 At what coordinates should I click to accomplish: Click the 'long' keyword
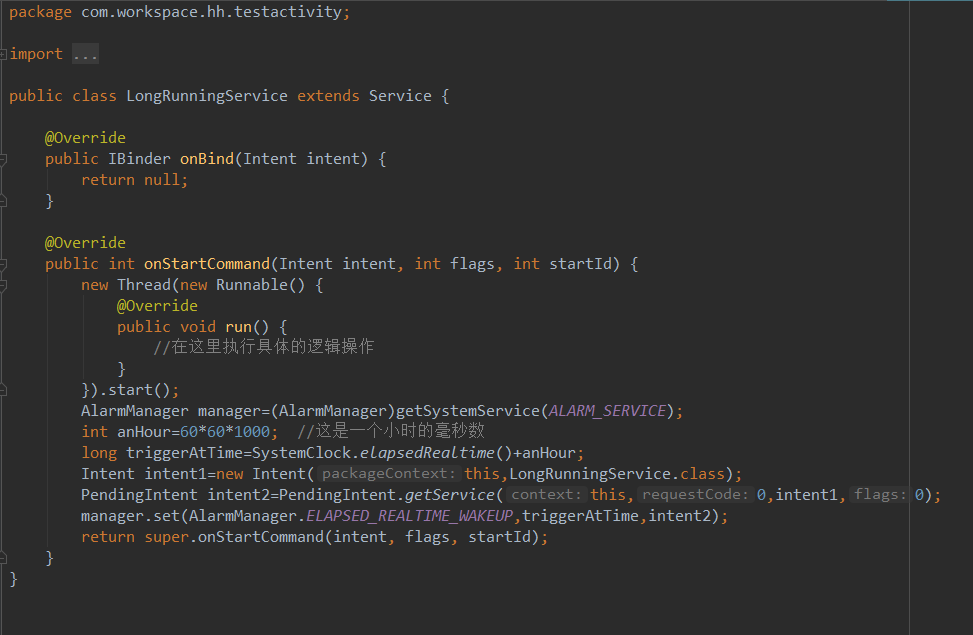(99, 453)
